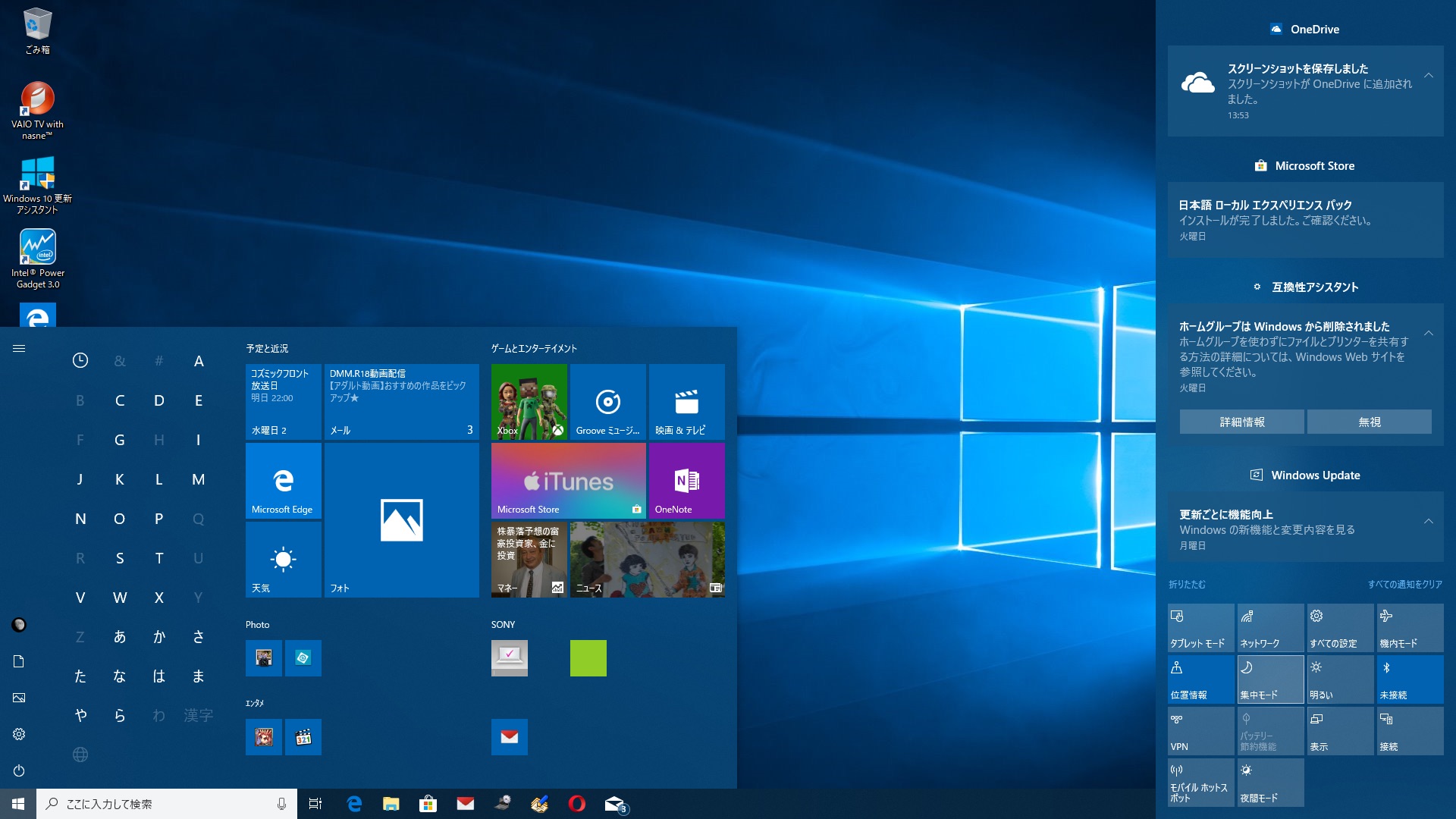Toggle Night light (夜間モード) quick action
Image resolution: width=1456 pixels, height=819 pixels.
pos(1271,783)
